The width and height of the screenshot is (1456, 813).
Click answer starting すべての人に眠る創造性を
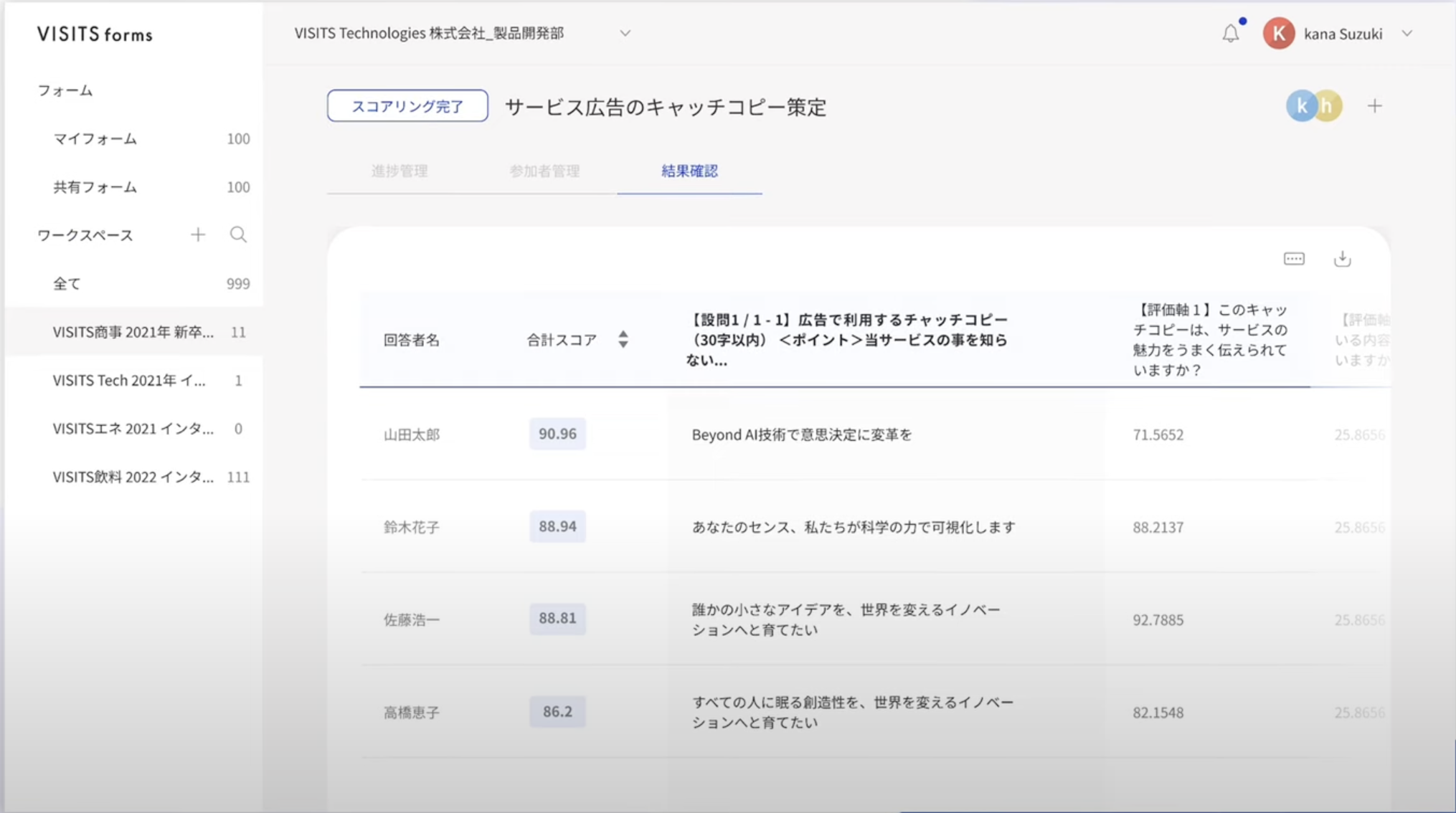coord(852,712)
